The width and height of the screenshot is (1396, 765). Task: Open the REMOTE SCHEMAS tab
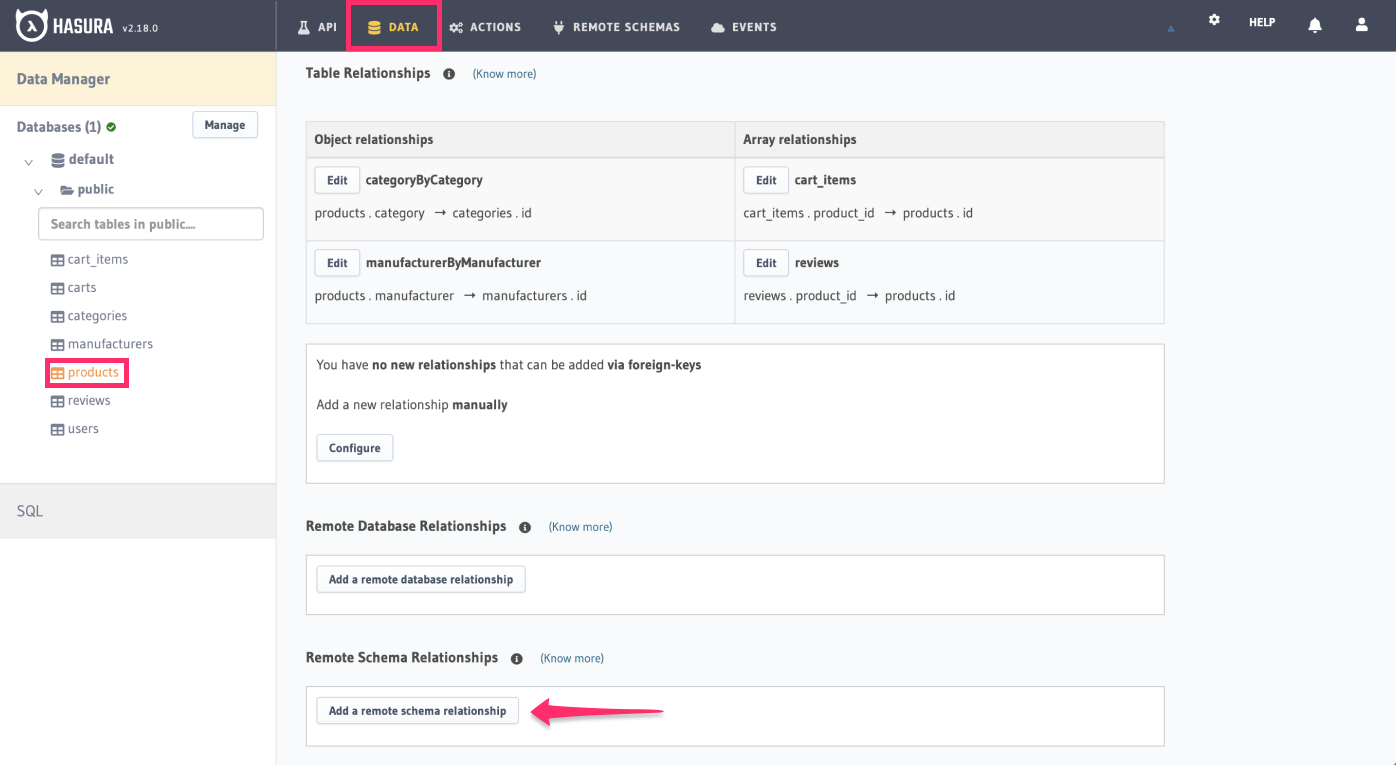616,27
